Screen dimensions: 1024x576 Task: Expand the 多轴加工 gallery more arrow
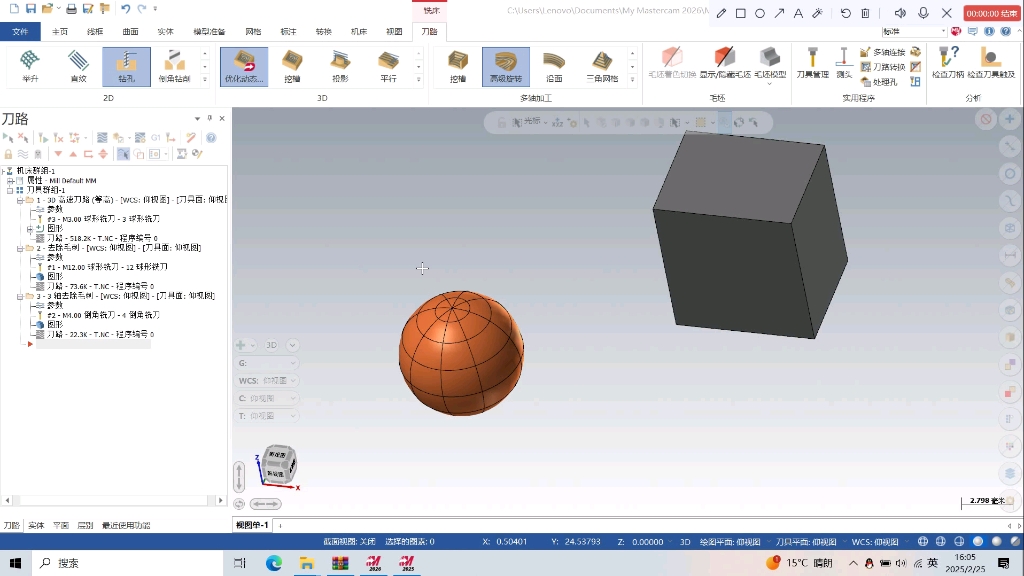coord(632,80)
